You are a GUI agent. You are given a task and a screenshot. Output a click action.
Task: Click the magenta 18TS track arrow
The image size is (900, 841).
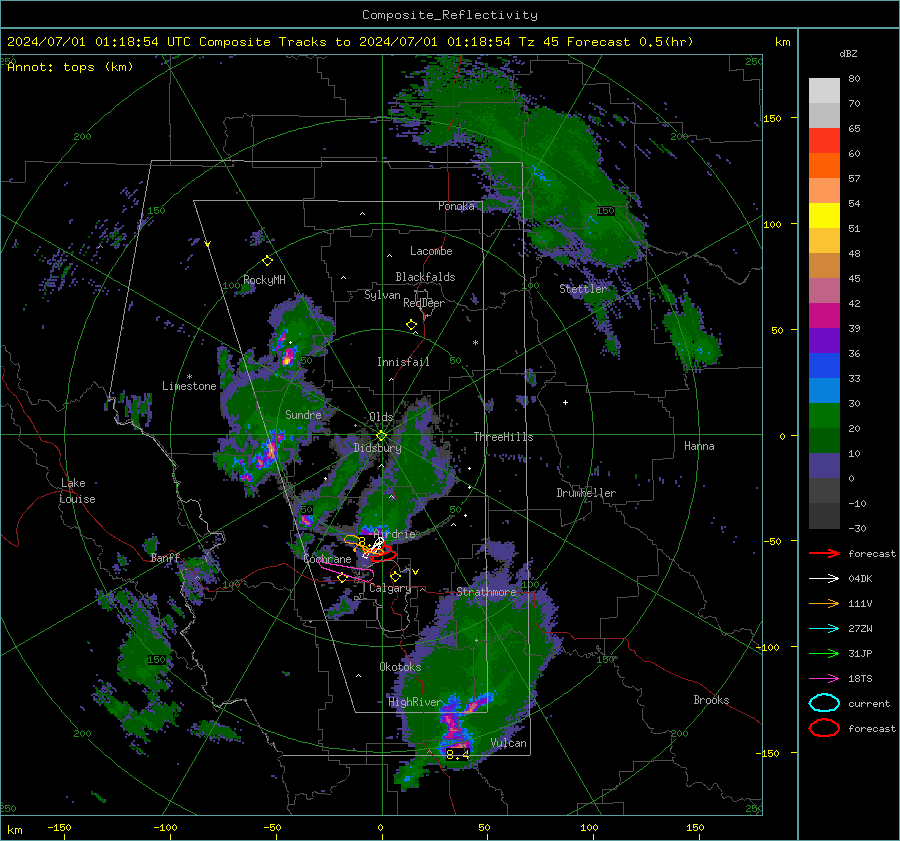tap(824, 679)
